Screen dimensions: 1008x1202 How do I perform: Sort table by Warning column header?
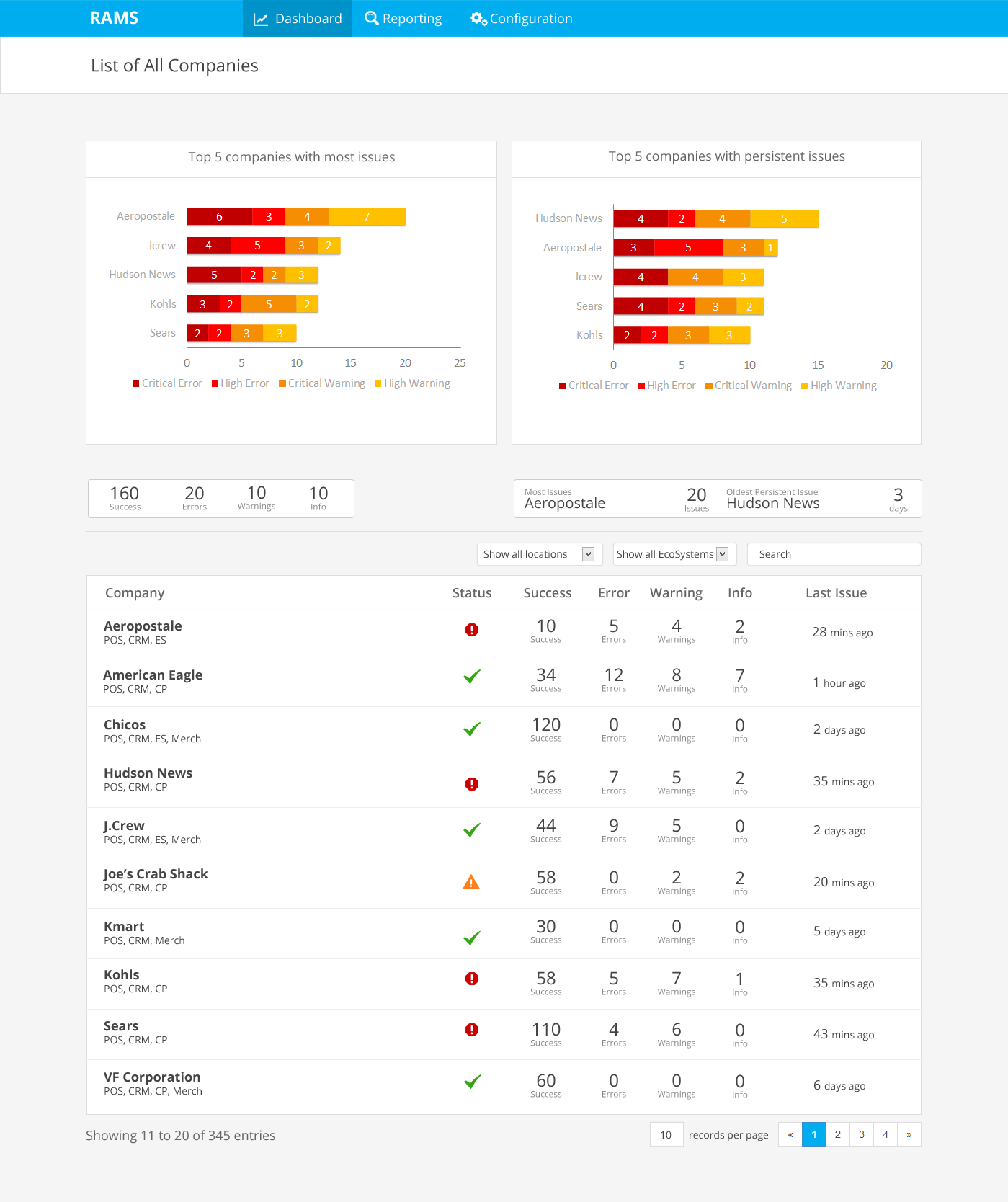(676, 593)
